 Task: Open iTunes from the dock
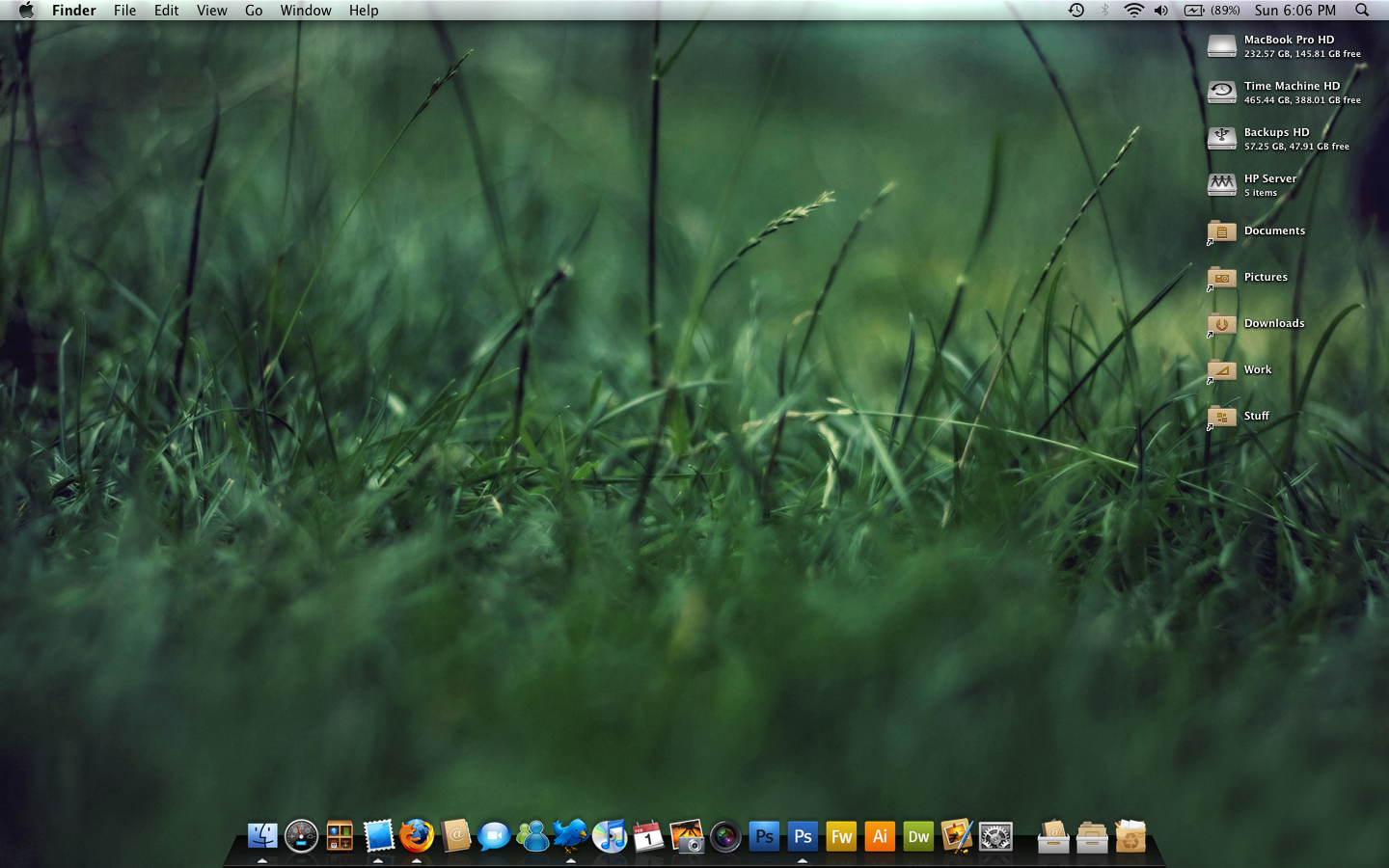(610, 836)
